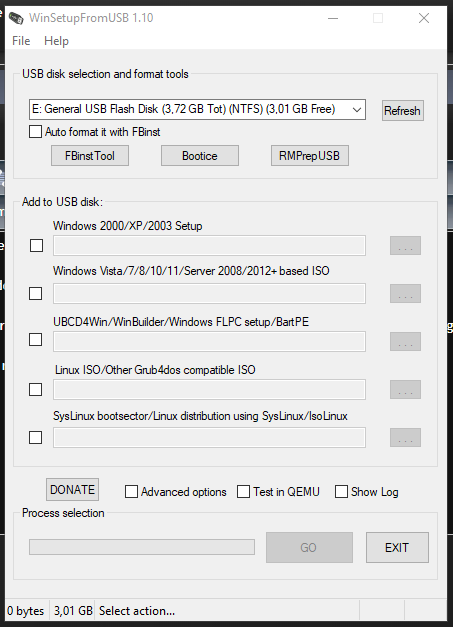Click the Linux ISO/Grub4dos path field
This screenshot has height=627, width=453.
point(210,389)
